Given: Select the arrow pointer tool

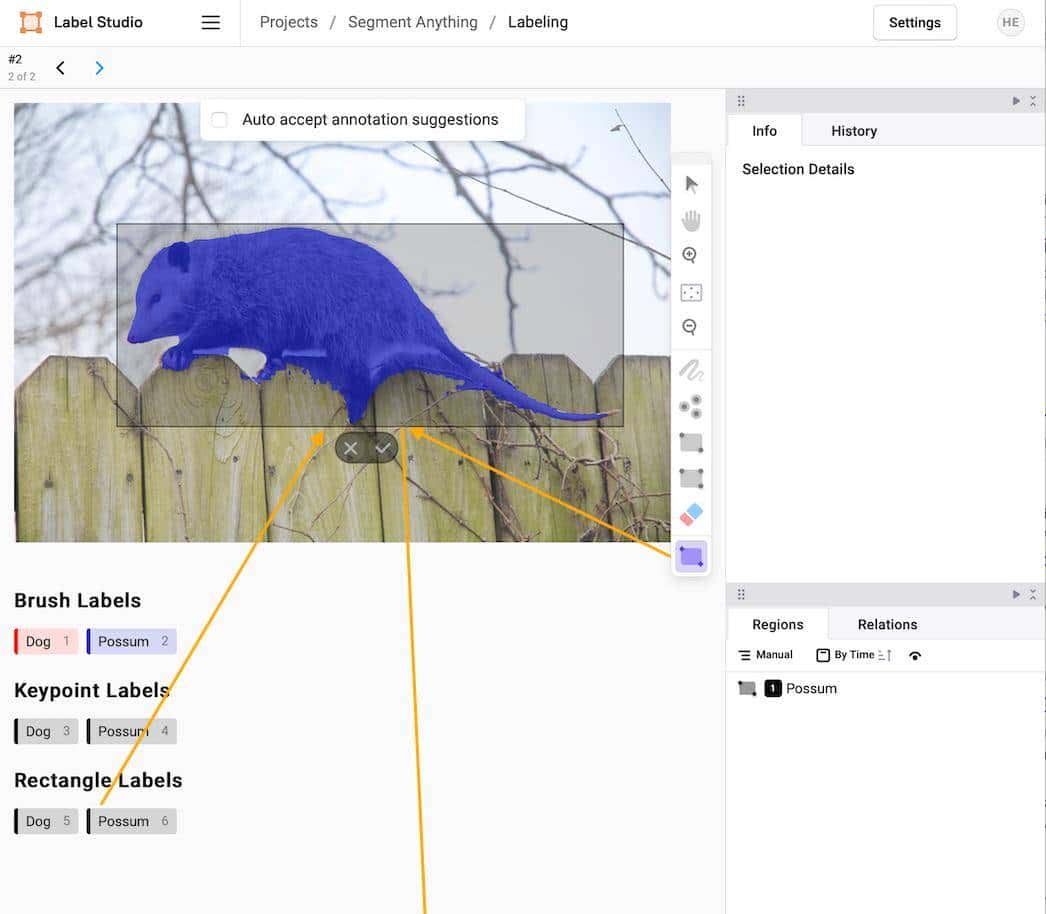Looking at the screenshot, I should (691, 184).
